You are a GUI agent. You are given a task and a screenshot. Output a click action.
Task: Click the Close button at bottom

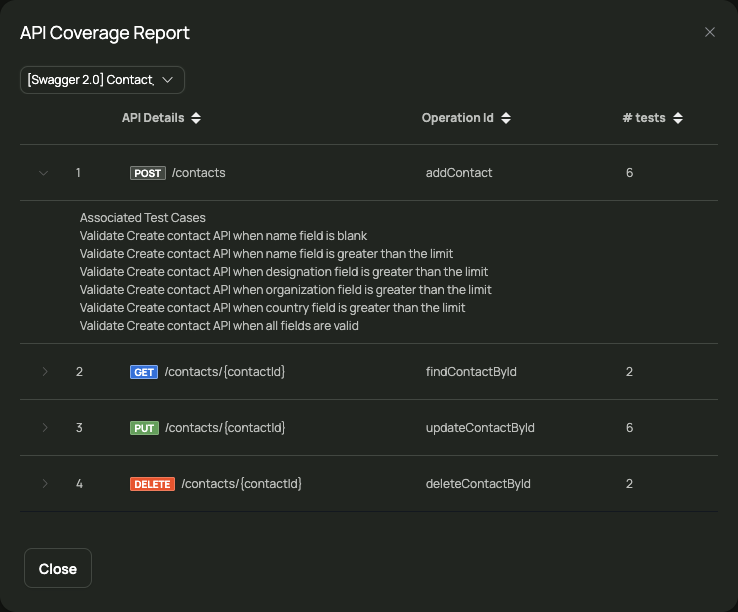pos(58,568)
